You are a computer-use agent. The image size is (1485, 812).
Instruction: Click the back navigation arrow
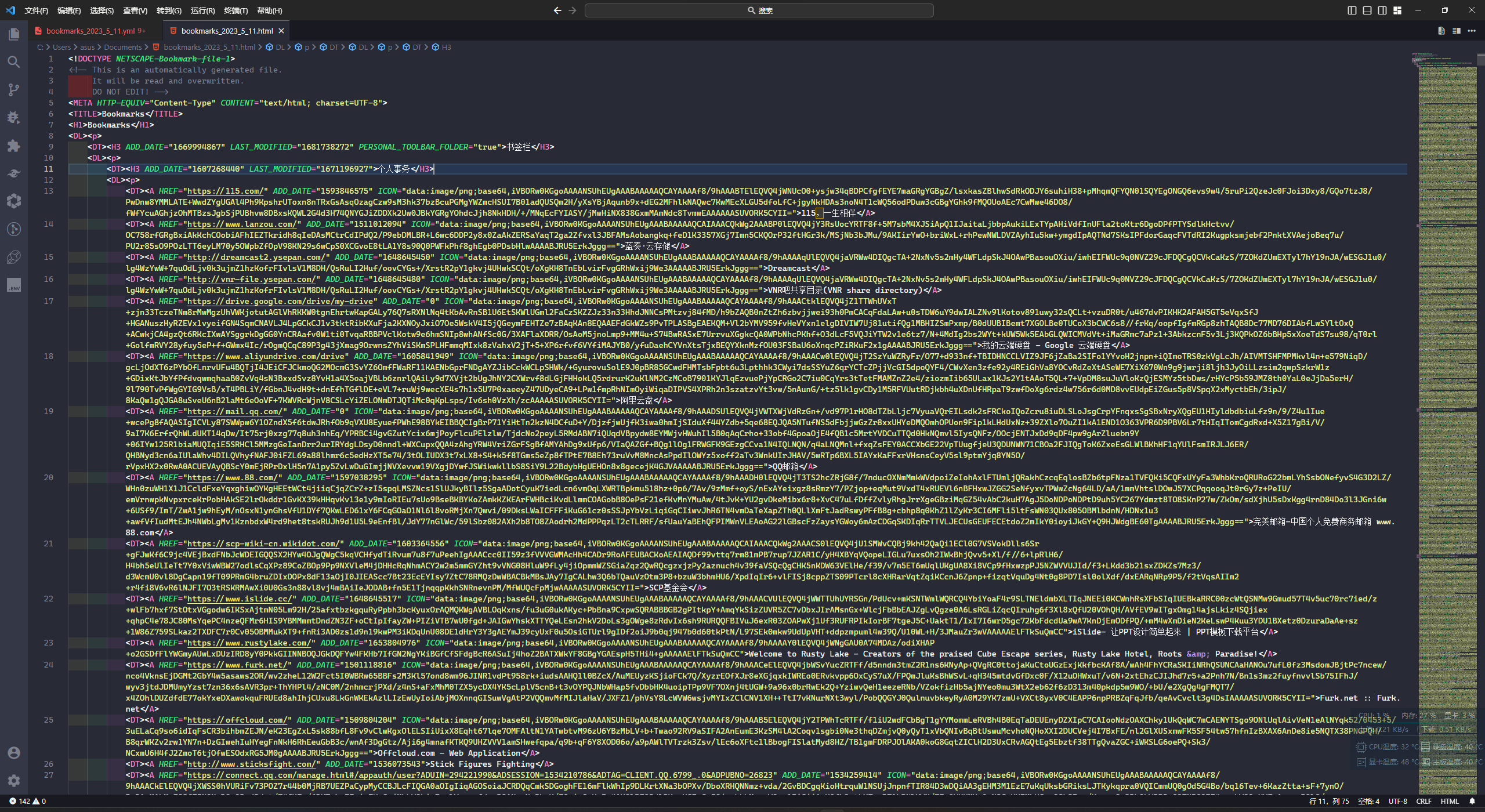pyautogui.click(x=556, y=10)
